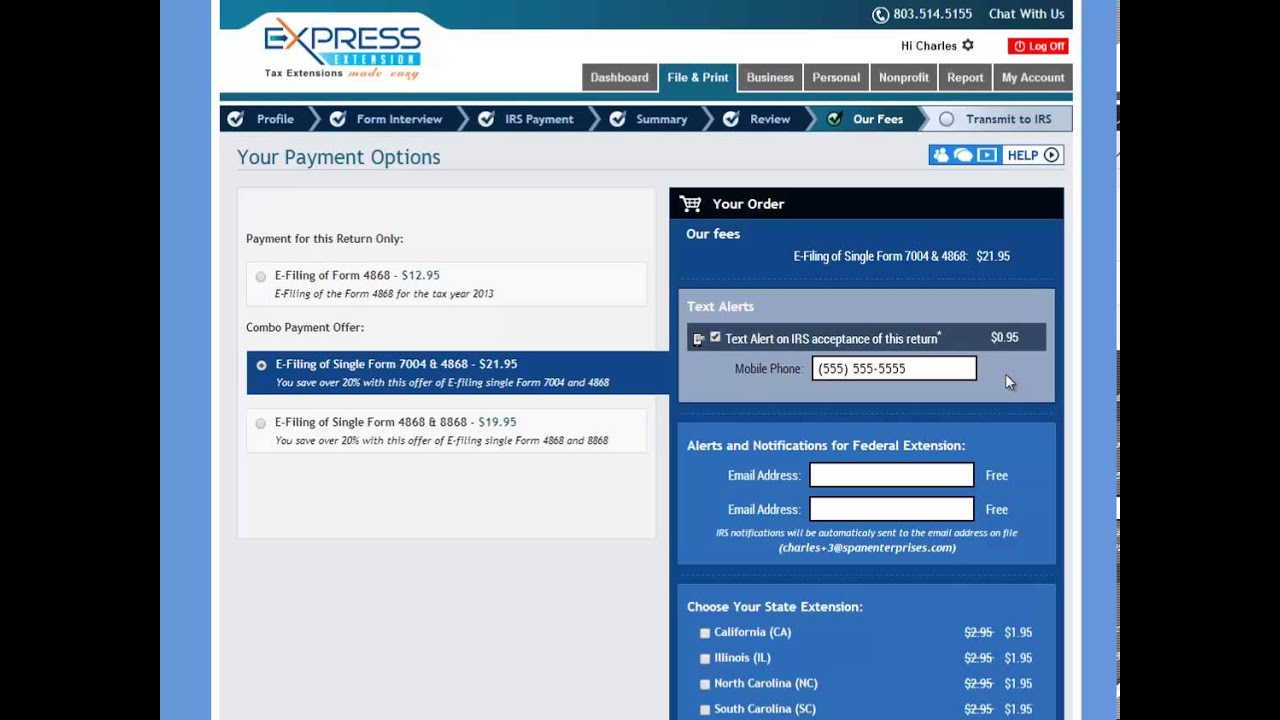1280x720 pixels.
Task: Click the checkmark icon on Profile step
Action: (x=235, y=119)
